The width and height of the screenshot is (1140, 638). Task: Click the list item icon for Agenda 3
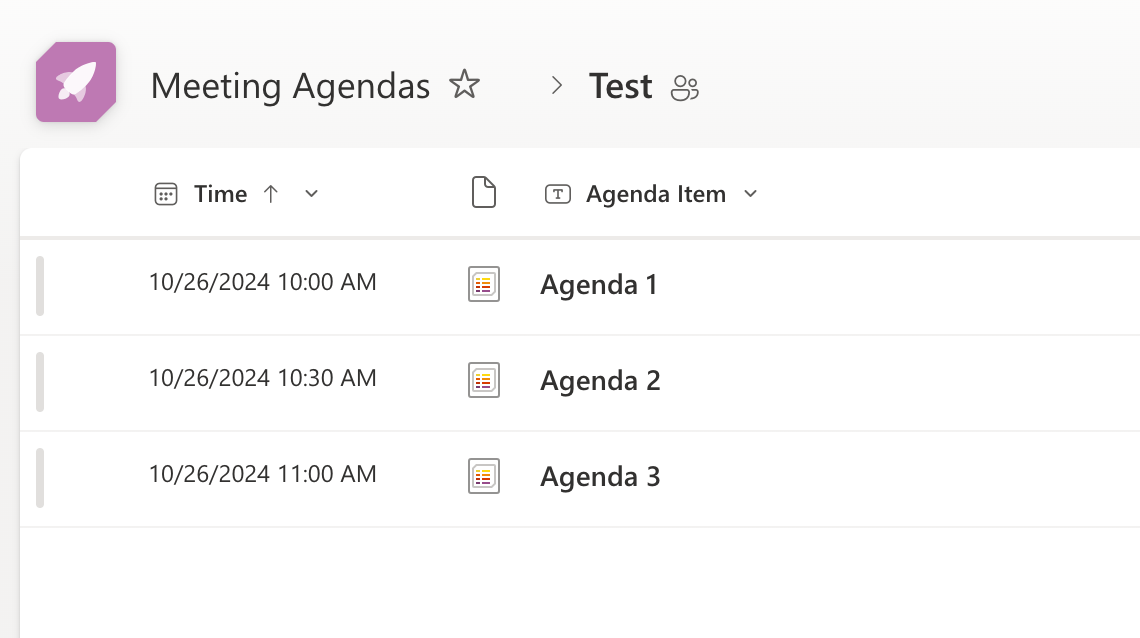pyautogui.click(x=484, y=476)
